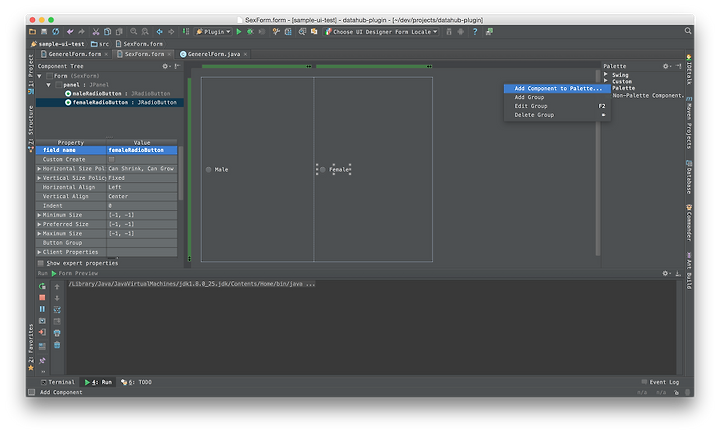The width and height of the screenshot is (720, 434).
Task: Click the Rerun icon in Run panel
Action: pos(42,286)
